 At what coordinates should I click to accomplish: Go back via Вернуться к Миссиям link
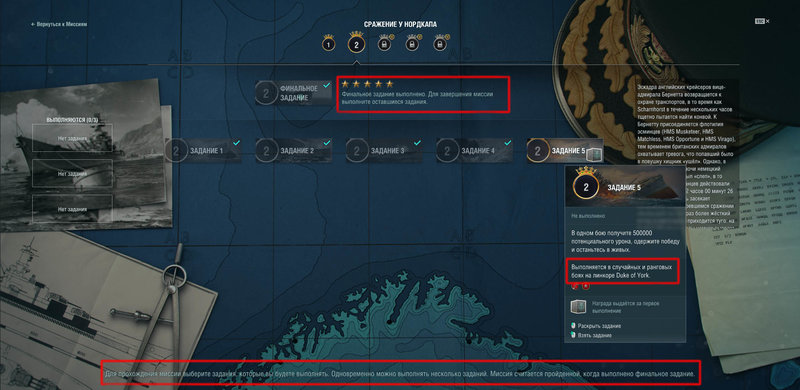tap(59, 24)
